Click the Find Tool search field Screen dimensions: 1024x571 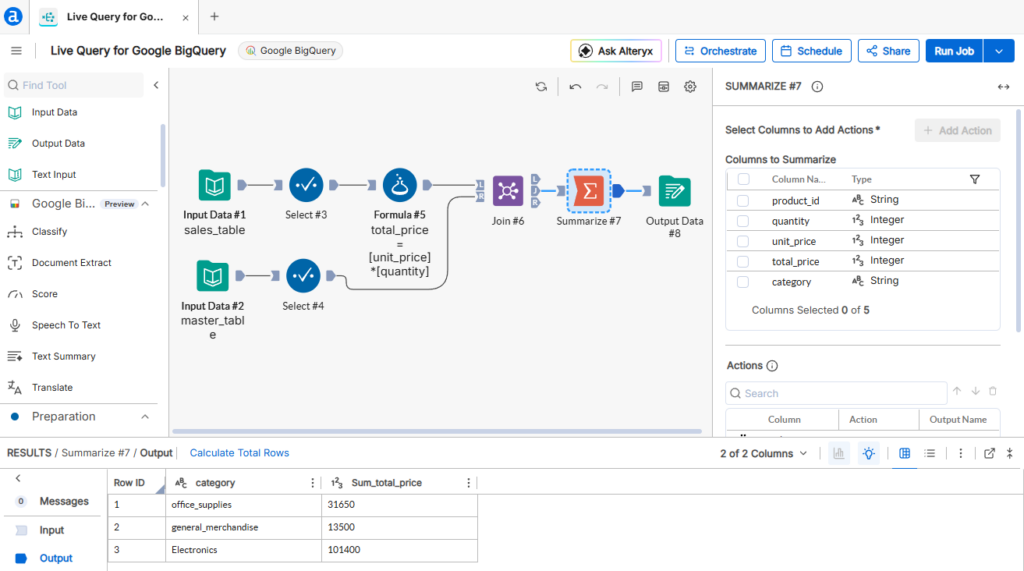coord(74,85)
